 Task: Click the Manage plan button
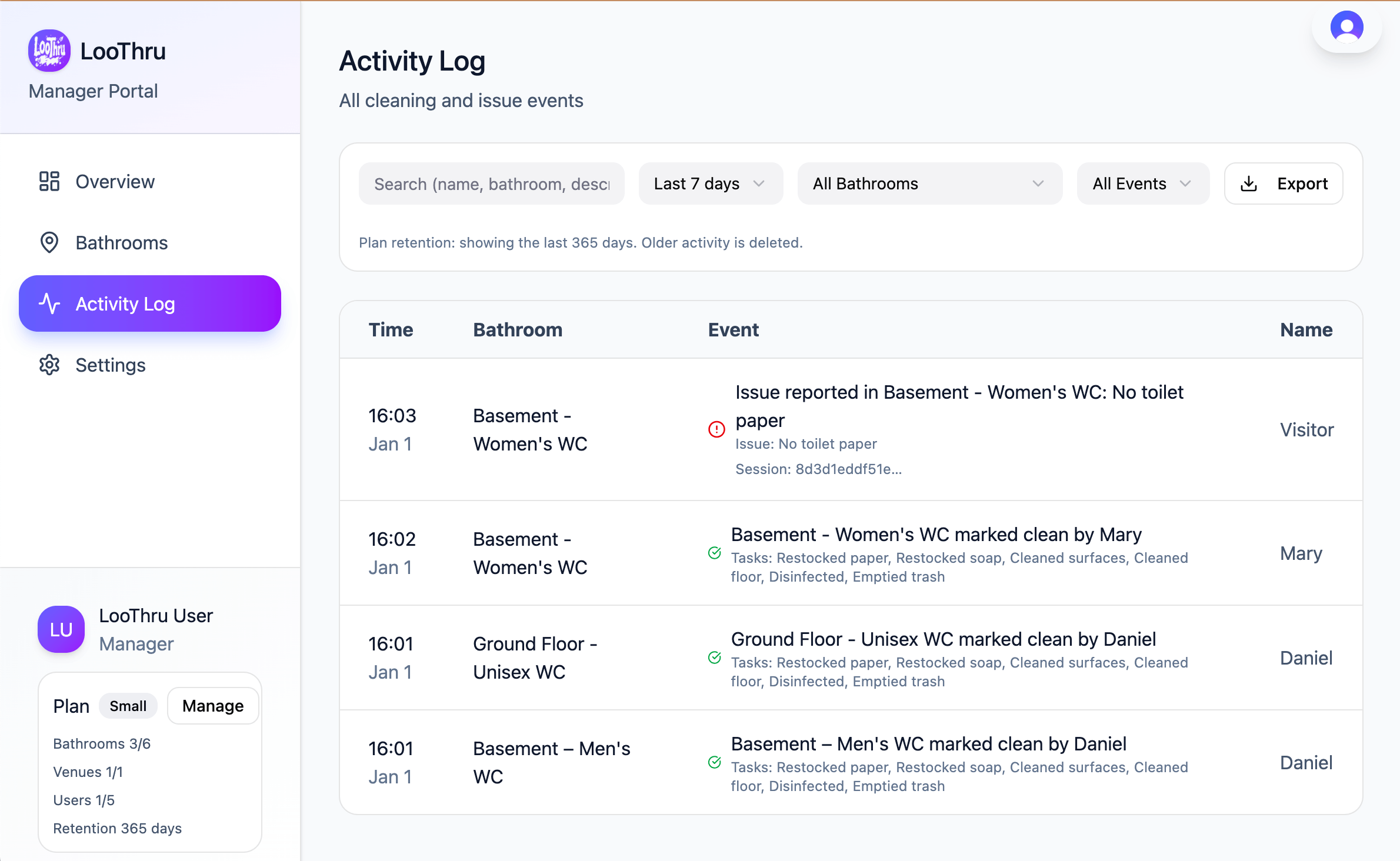tap(212, 705)
